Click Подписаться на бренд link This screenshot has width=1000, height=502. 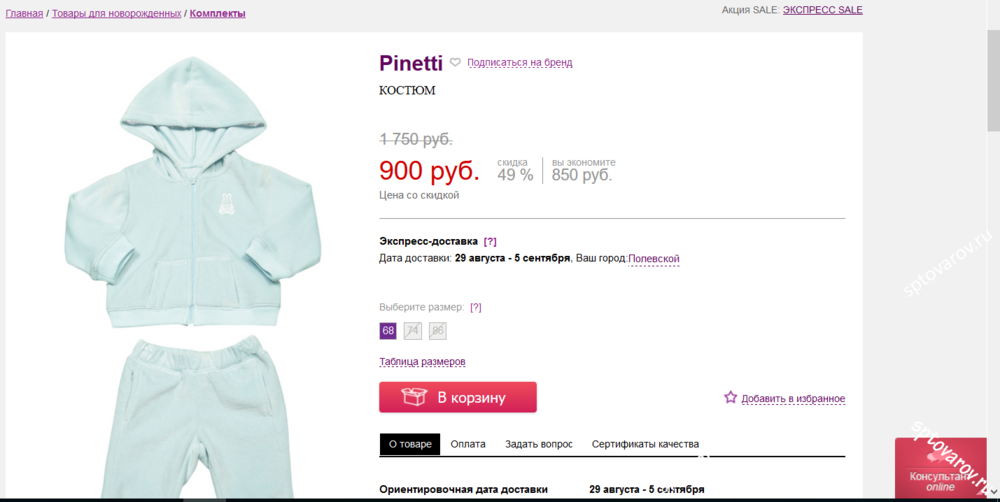pyautogui.click(x=520, y=63)
